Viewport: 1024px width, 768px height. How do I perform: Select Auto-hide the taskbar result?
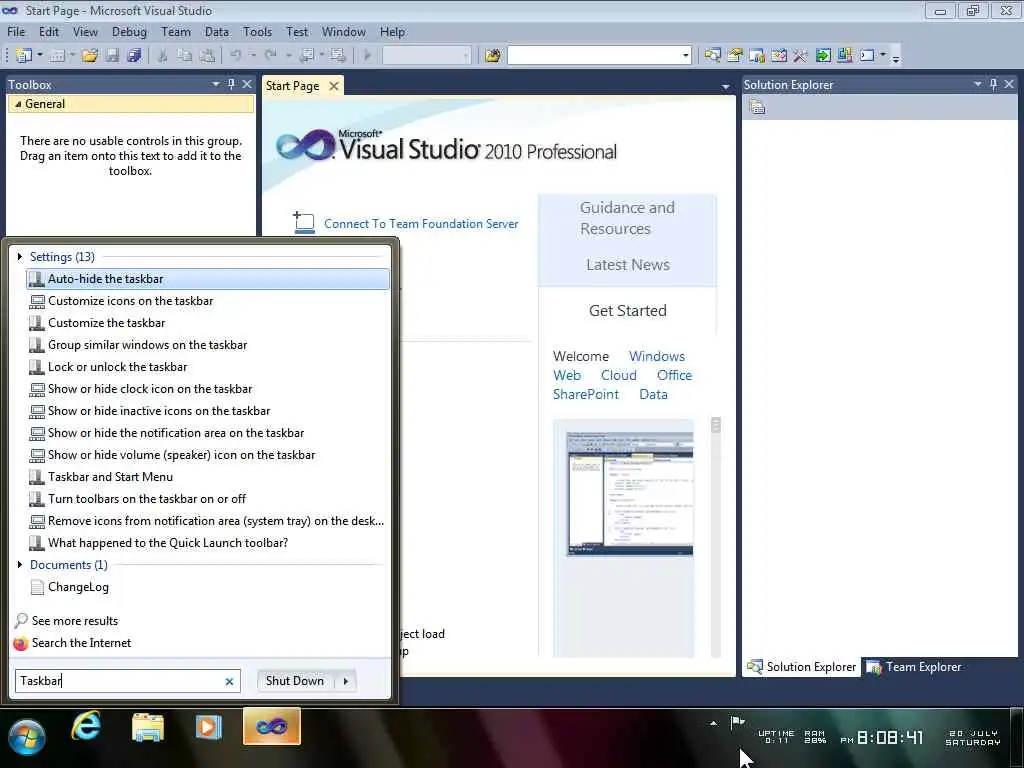(x=208, y=279)
